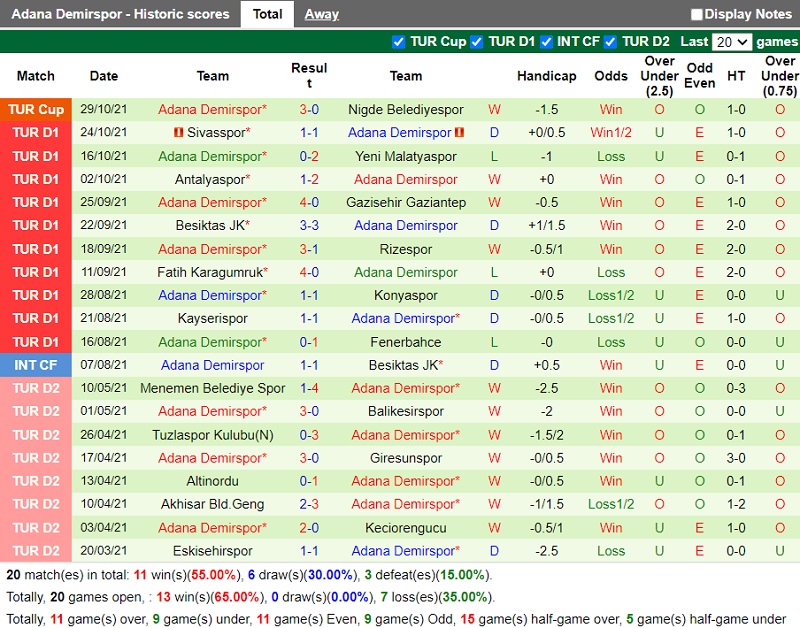Uncheck the TUR D1 filter checkbox
800x628 pixels.
point(477,42)
